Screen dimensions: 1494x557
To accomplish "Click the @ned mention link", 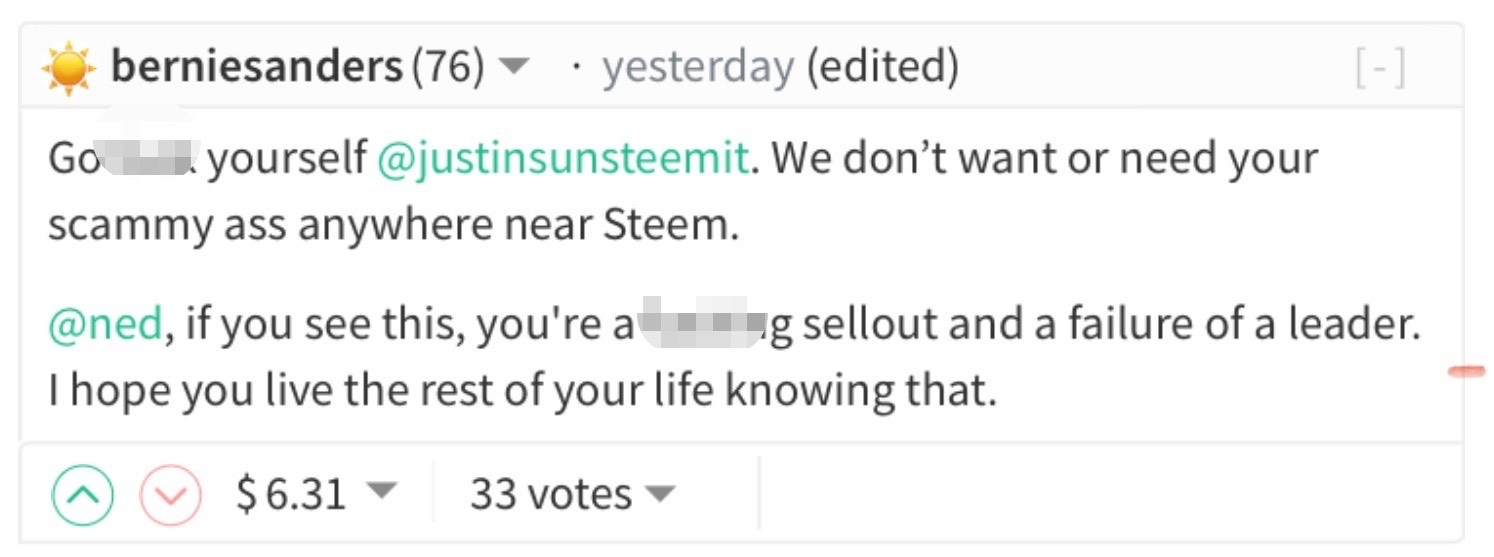I will 105,324.
